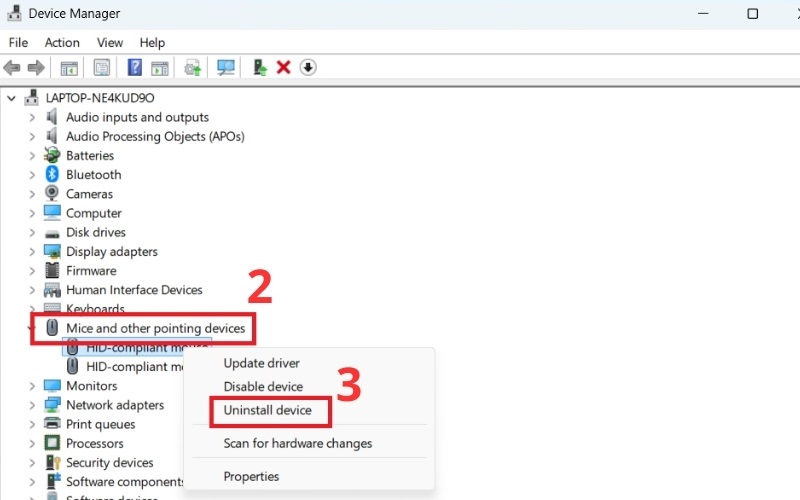Open the View menu
The width and height of the screenshot is (800, 500).
110,43
